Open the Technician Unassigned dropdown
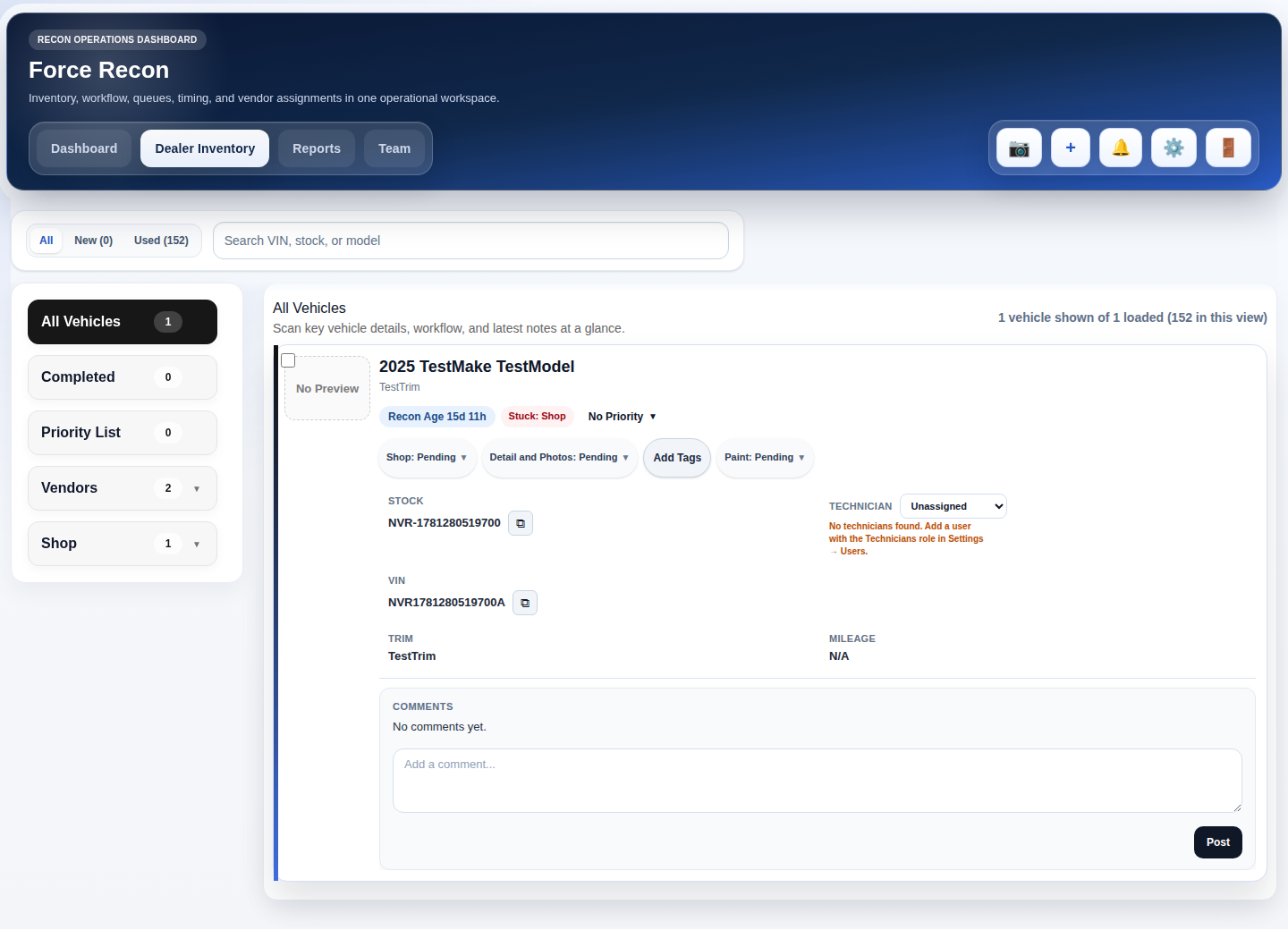Screen dimensions: 1288x930 coord(953,506)
